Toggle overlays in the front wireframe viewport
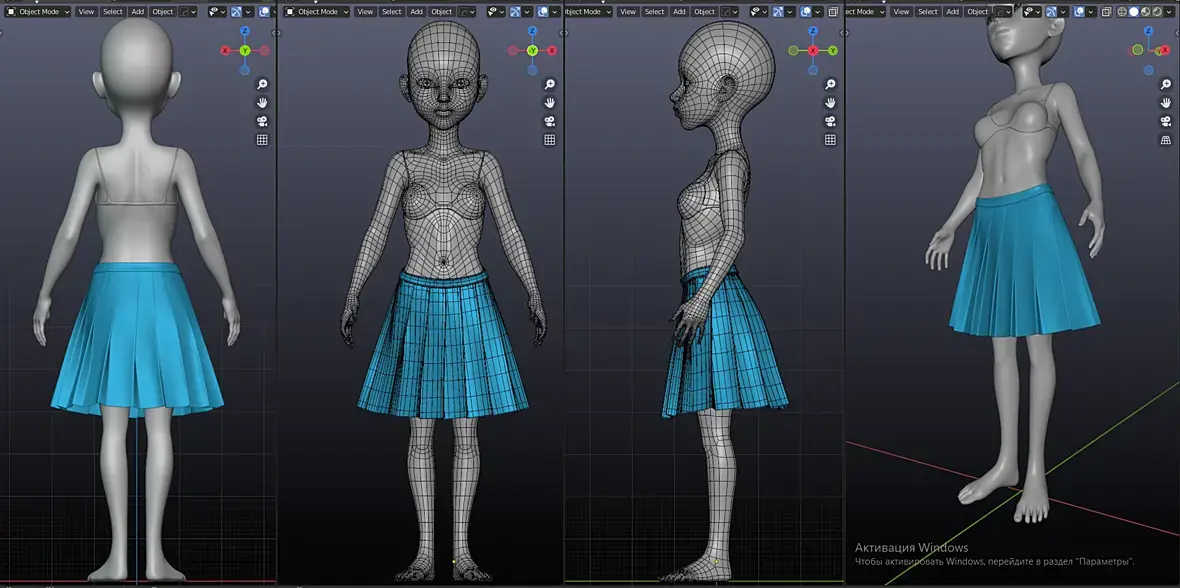Image resolution: width=1180 pixels, height=588 pixels. [543, 11]
